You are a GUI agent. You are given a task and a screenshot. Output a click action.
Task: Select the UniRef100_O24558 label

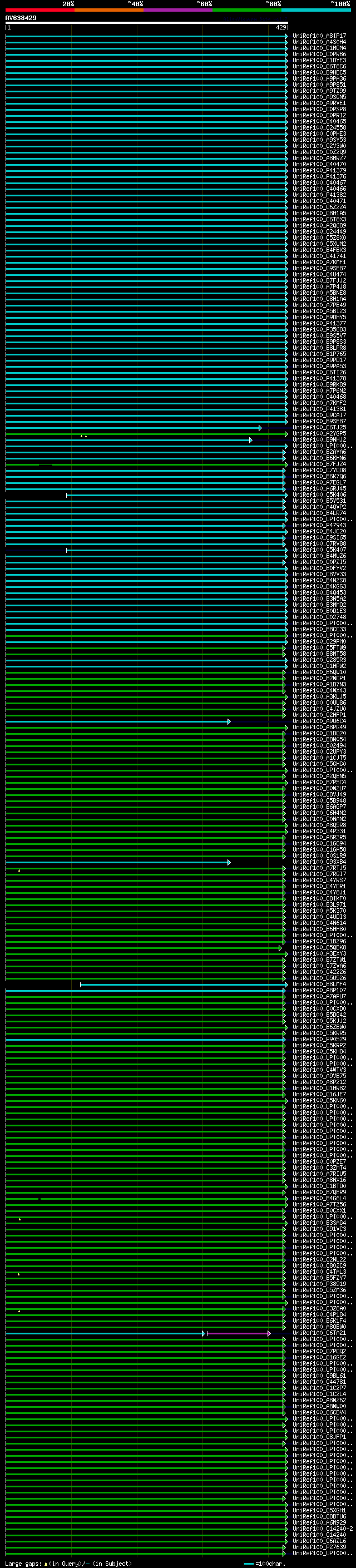click(319, 127)
